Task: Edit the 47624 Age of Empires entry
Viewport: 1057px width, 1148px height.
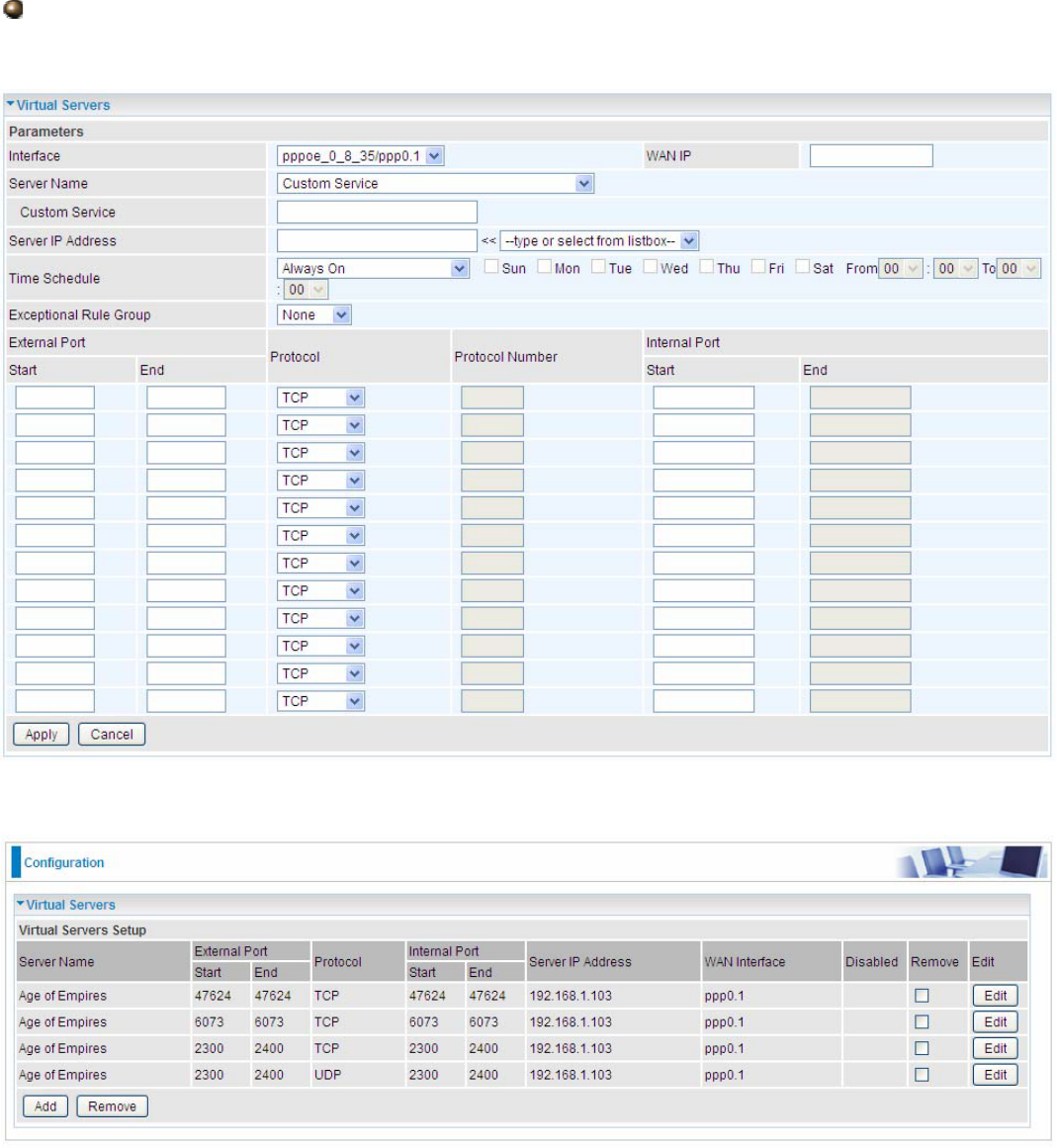Action: coord(995,996)
